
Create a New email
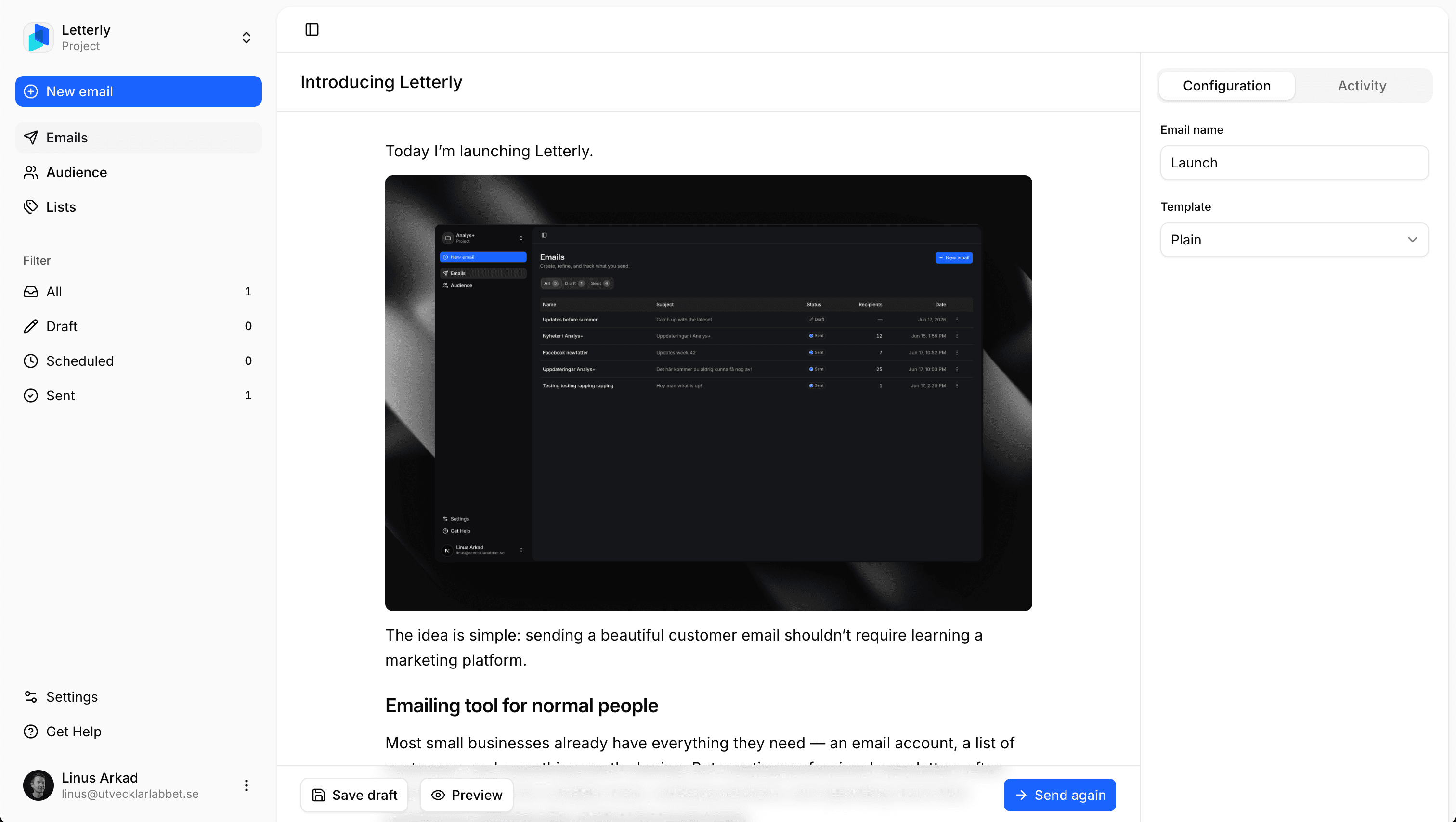coord(139,91)
